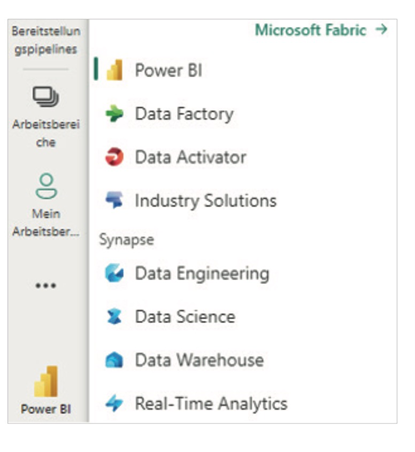Click the blue Data Science icon
This screenshot has height=452, width=415.
(x=114, y=316)
